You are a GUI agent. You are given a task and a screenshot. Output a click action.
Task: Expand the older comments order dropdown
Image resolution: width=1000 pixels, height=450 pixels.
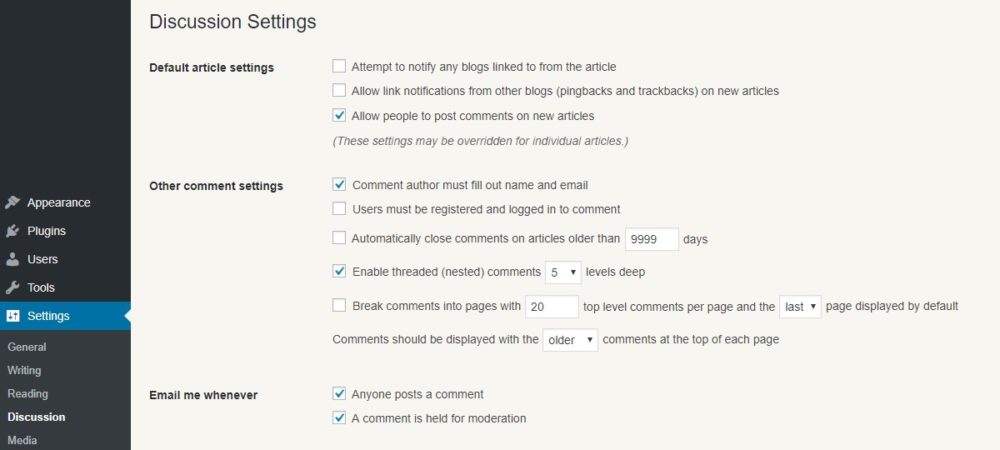point(570,340)
